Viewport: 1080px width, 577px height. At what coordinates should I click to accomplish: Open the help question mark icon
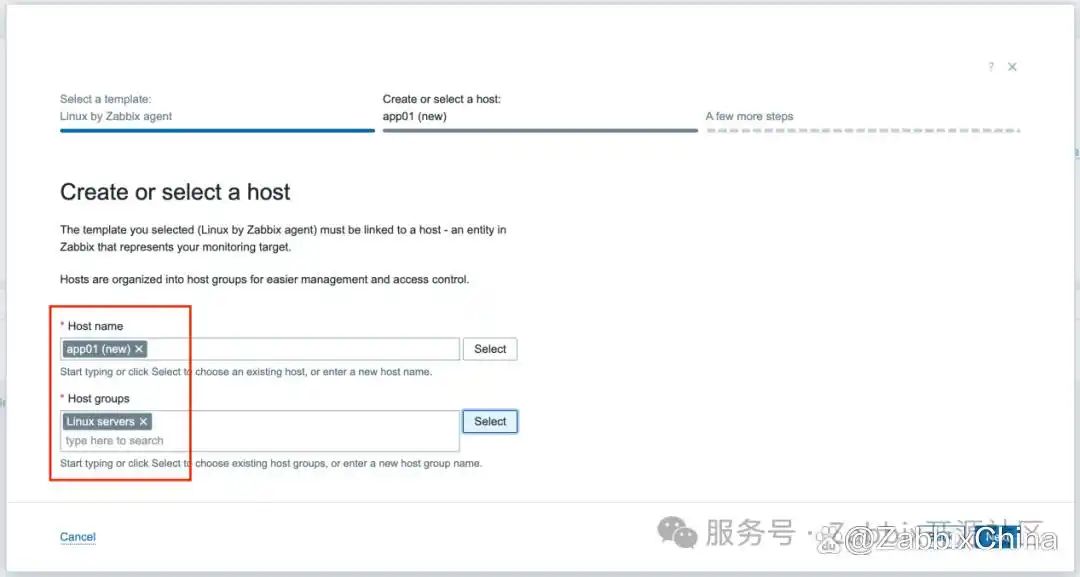(x=990, y=67)
